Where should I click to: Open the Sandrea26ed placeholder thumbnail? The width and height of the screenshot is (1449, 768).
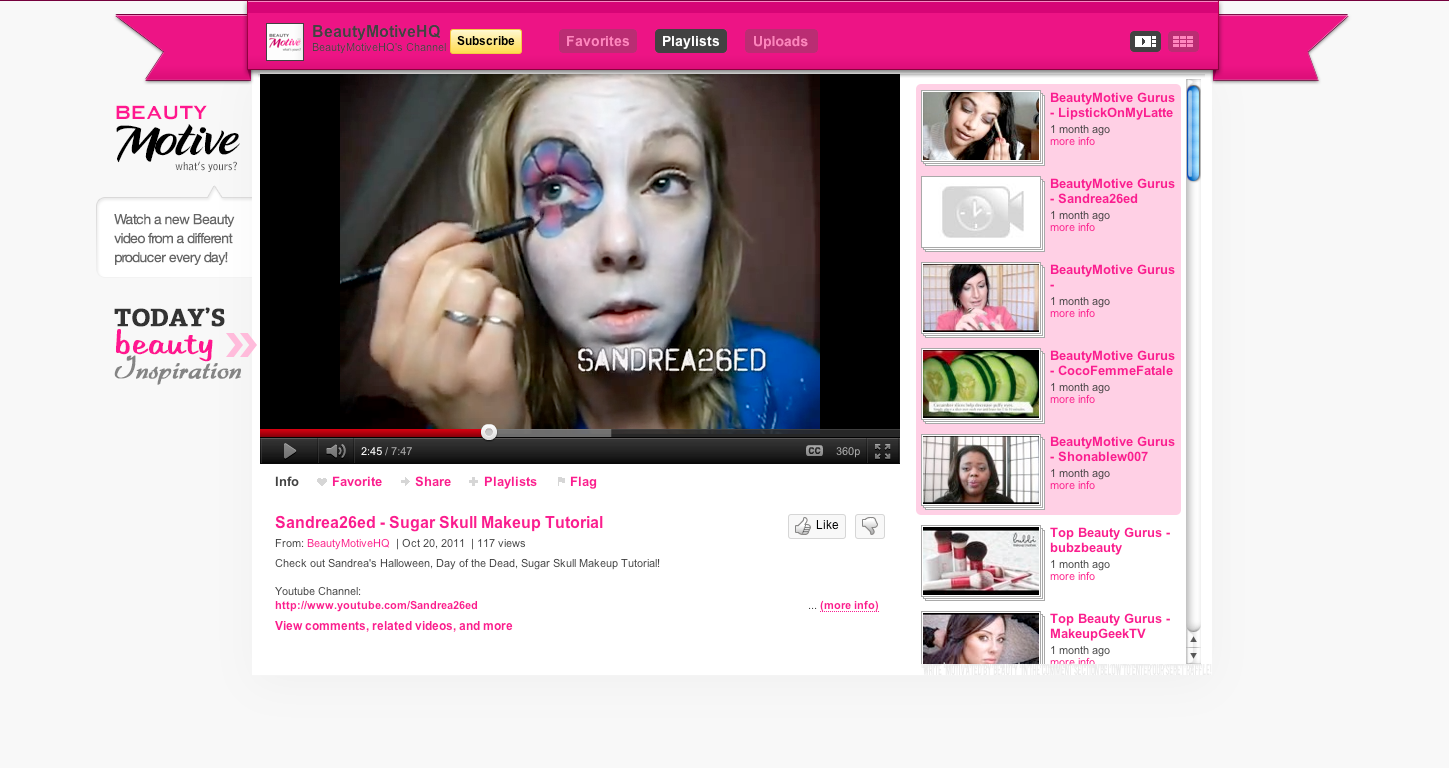click(x=981, y=212)
